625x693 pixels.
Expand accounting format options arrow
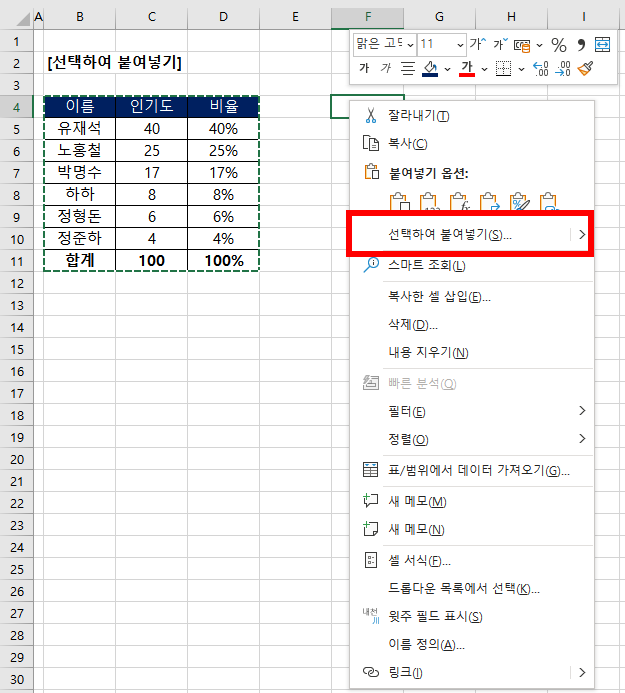click(x=539, y=45)
